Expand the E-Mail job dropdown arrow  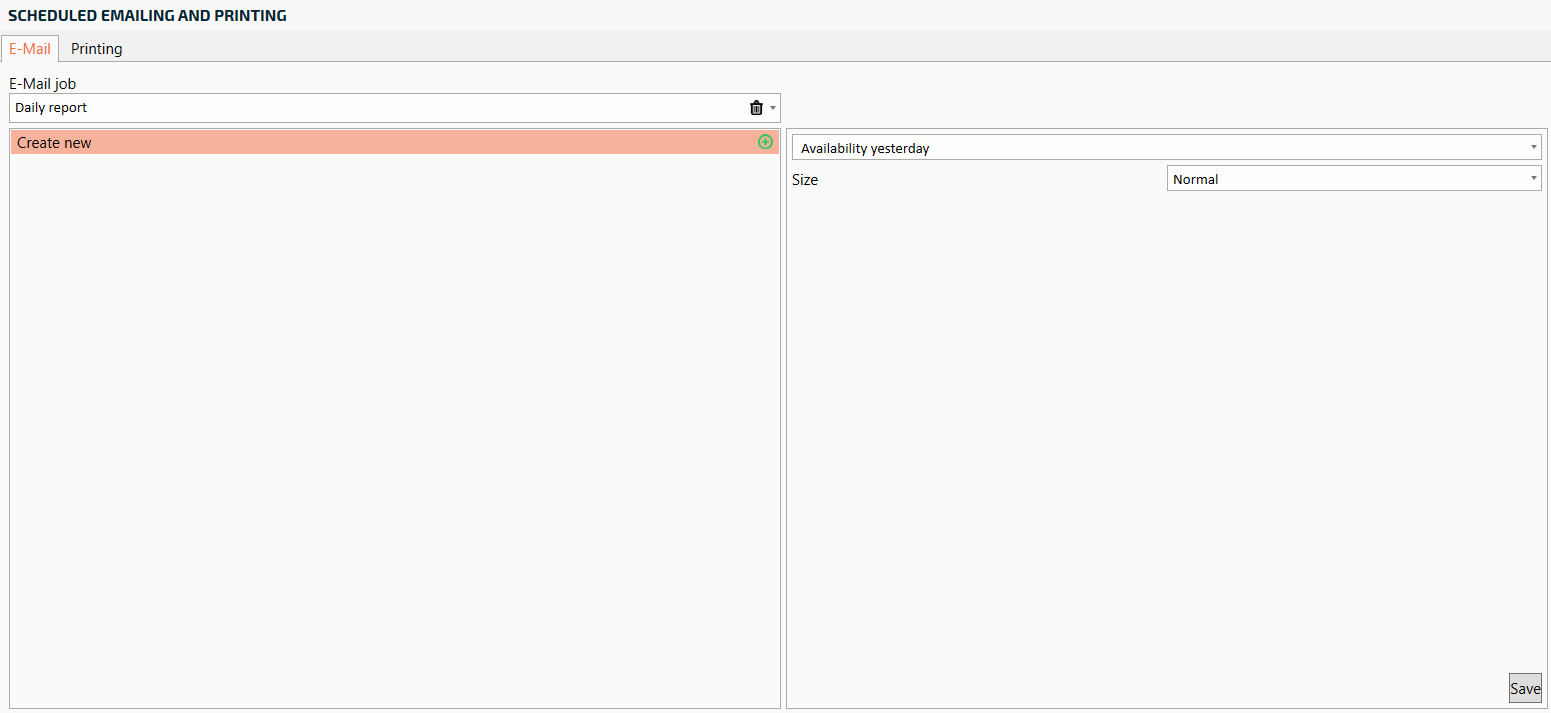[773, 108]
